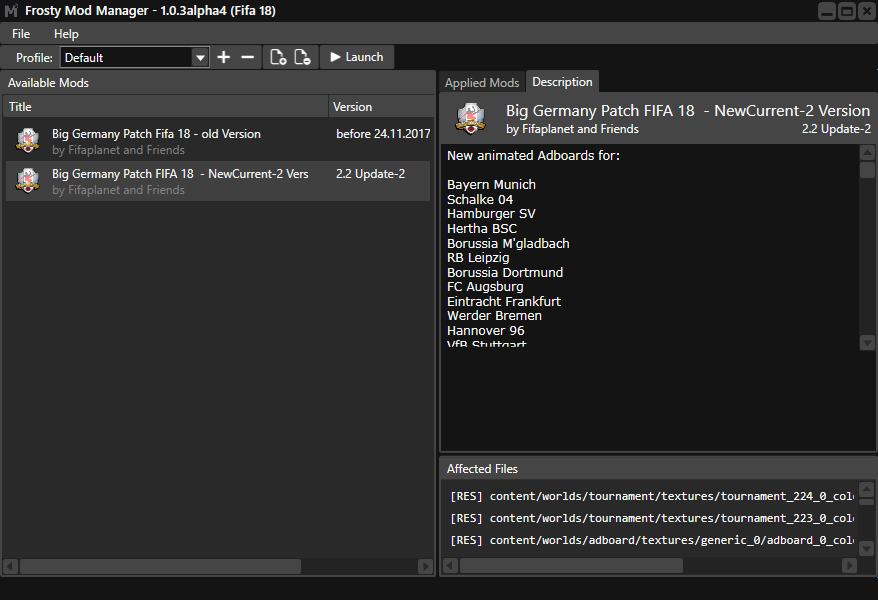Viewport: 878px width, 600px height.
Task: Launch the game with the Launch button
Action: [357, 57]
